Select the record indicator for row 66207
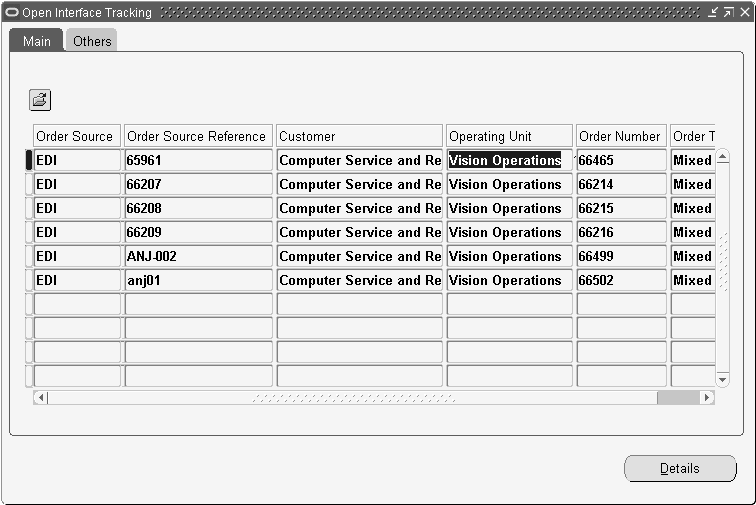The image size is (756, 505). pyautogui.click(x=29, y=184)
